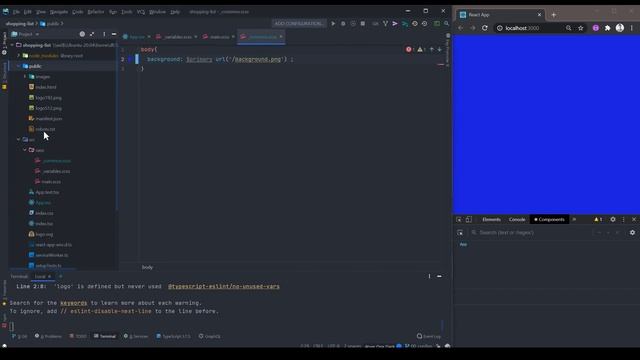Viewport: 640px width, 360px height.
Task: Open the Window menu
Action: tap(158, 12)
